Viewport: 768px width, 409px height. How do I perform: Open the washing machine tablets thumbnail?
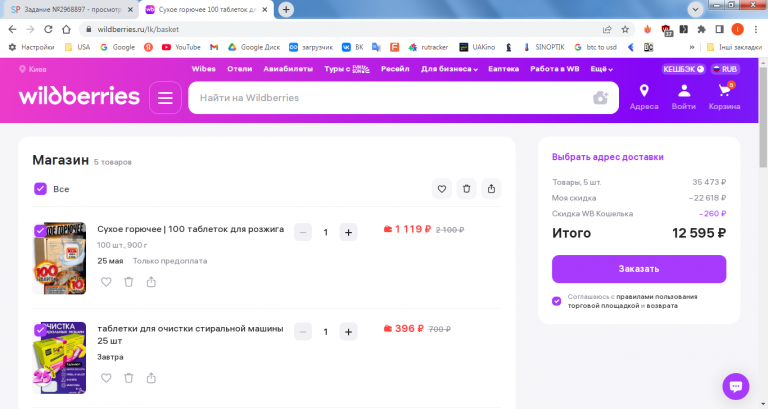(60, 358)
